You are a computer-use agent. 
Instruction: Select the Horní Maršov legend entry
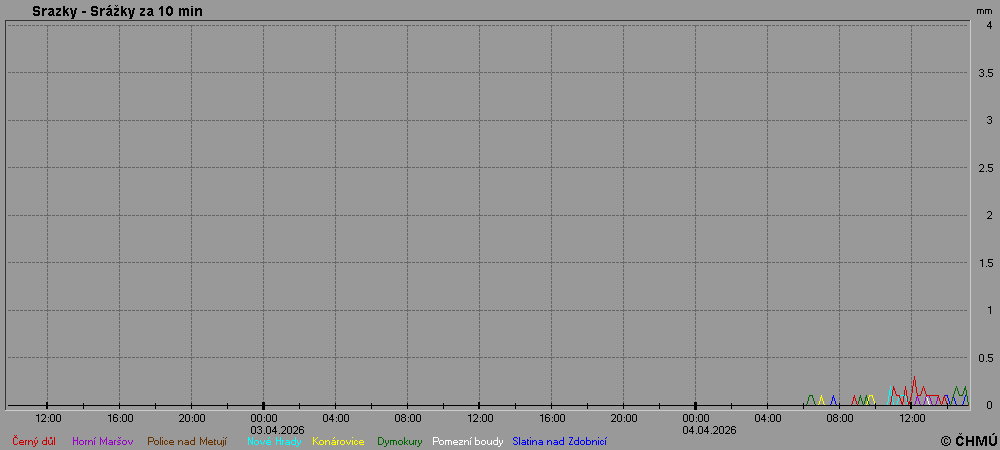point(103,441)
